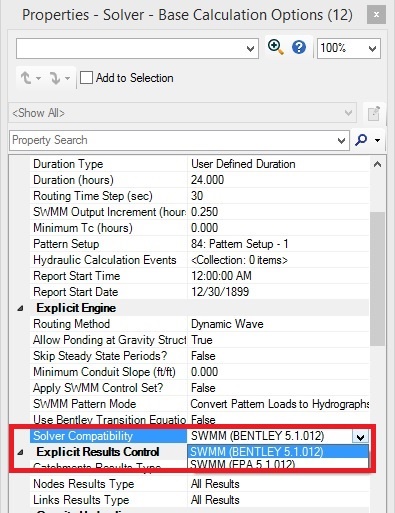
Task: Click the navigate forward arrow icon
Action: (54, 78)
